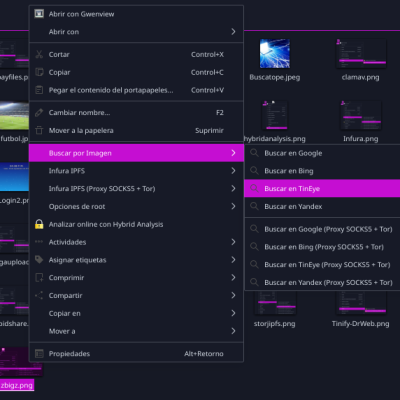Expand the Asignar etiquetas submenu arrow

click(x=233, y=260)
